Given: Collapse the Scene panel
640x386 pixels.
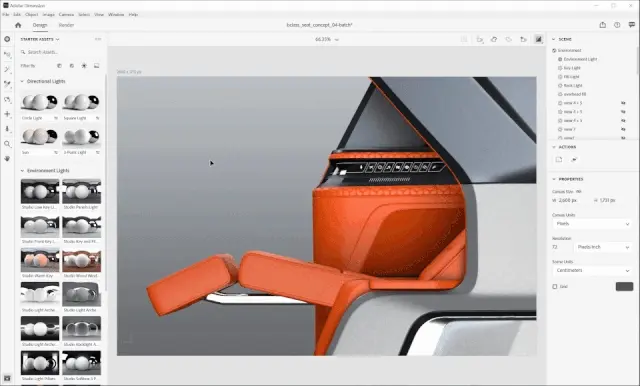Looking at the screenshot, I should pos(554,39).
